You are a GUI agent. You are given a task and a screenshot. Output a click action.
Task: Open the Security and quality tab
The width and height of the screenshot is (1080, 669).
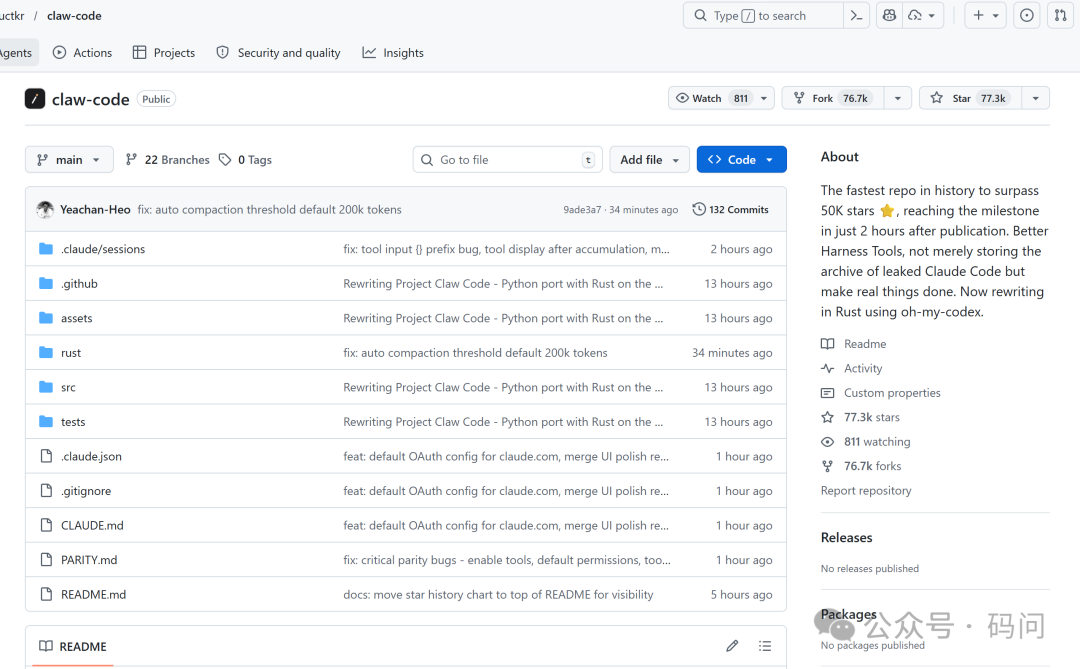pos(278,53)
